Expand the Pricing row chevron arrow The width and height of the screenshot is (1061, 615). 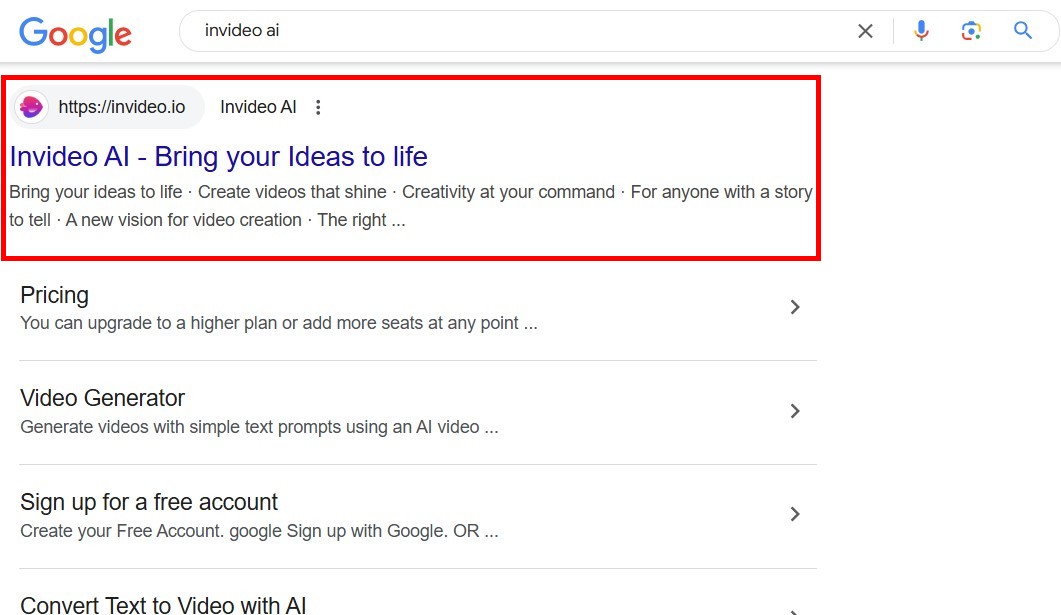(x=795, y=307)
